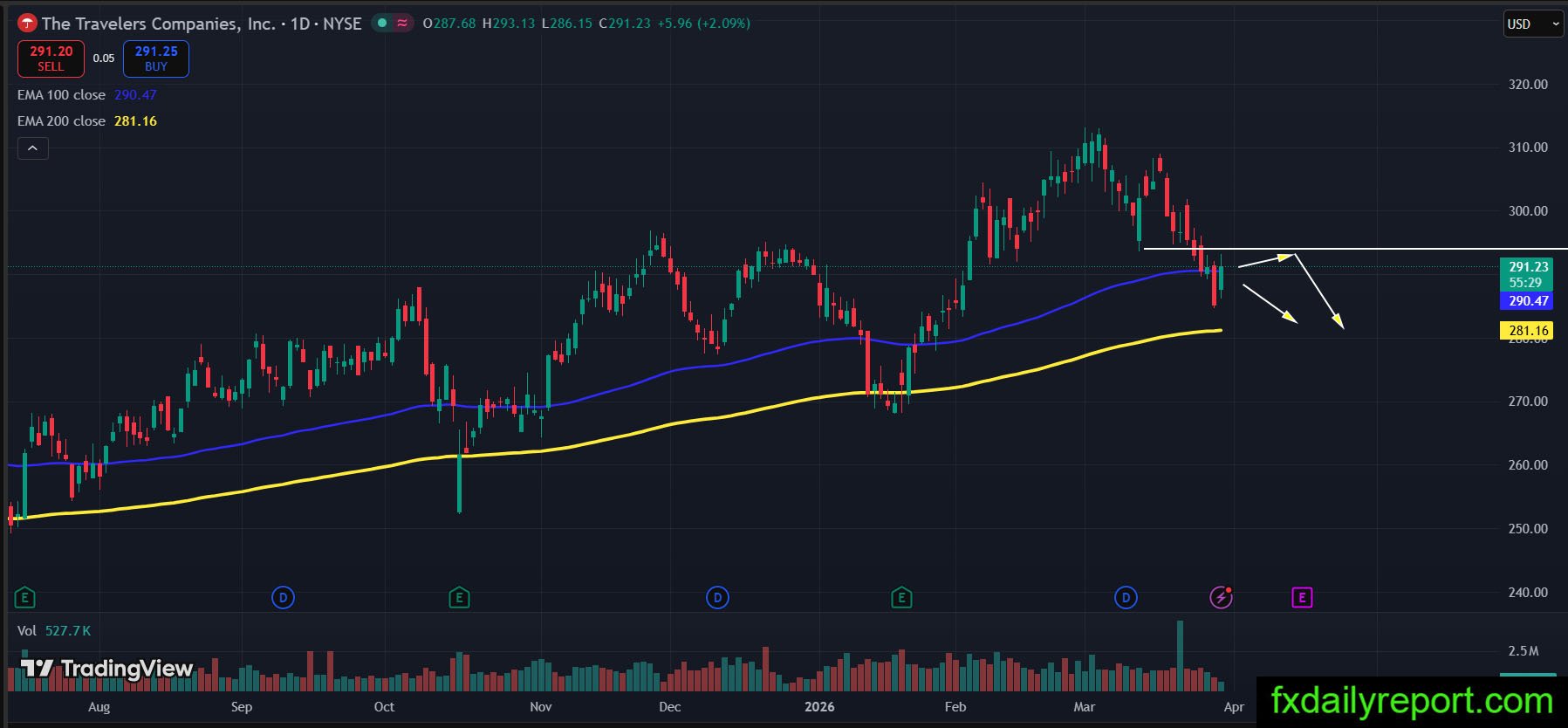The height and width of the screenshot is (728, 1568).
Task: Click the 300.00 price axis label
Action: point(1528,211)
